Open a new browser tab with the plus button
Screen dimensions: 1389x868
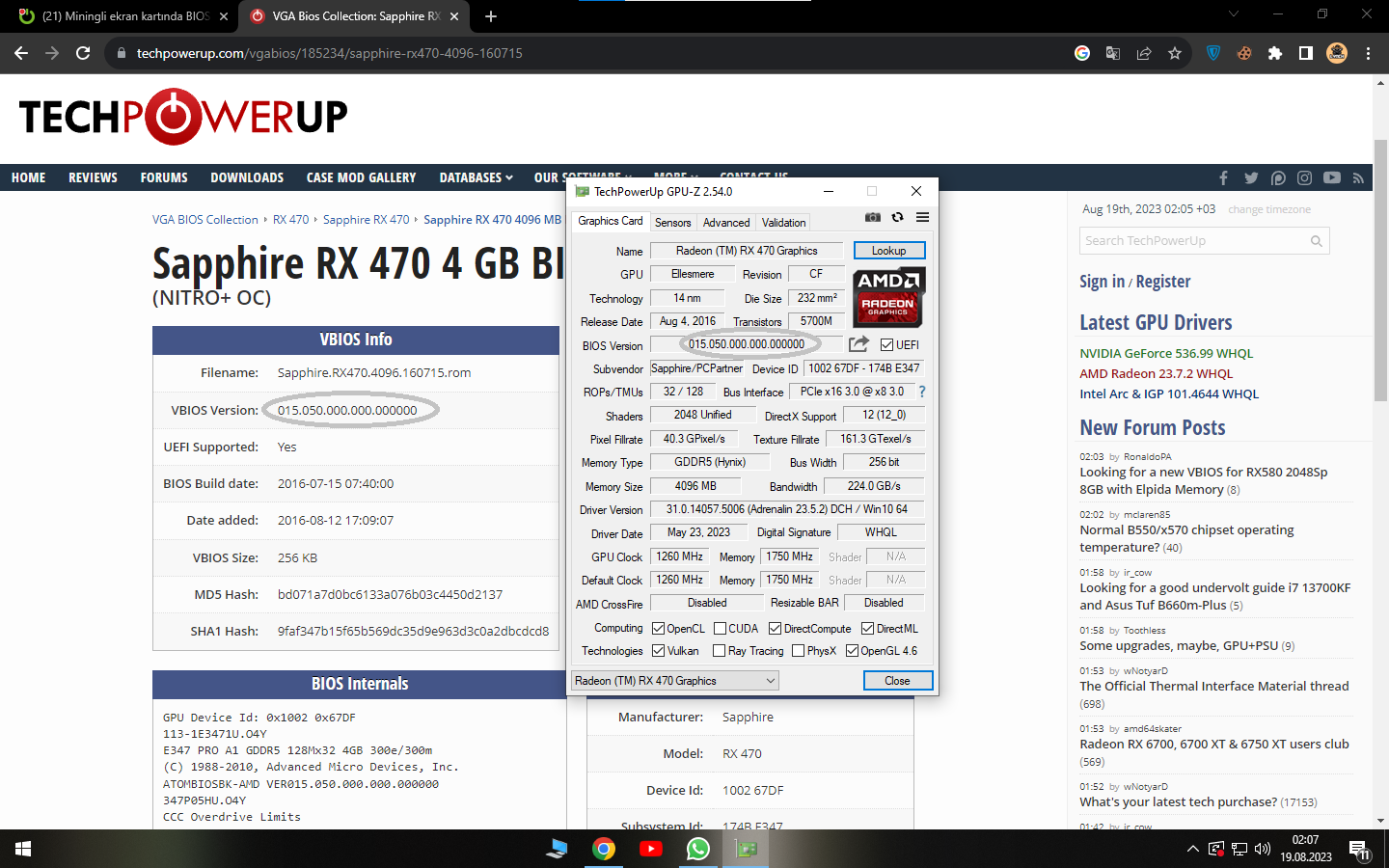pos(490,16)
